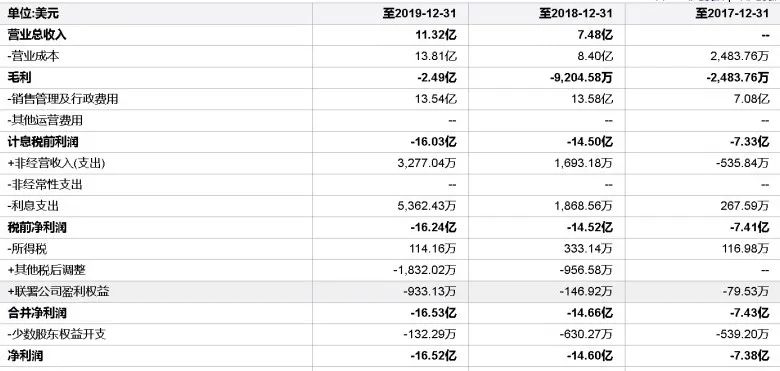Click the 联营公司盈利权益 highlighted row
This screenshot has height=371, width=780.
(x=390, y=292)
